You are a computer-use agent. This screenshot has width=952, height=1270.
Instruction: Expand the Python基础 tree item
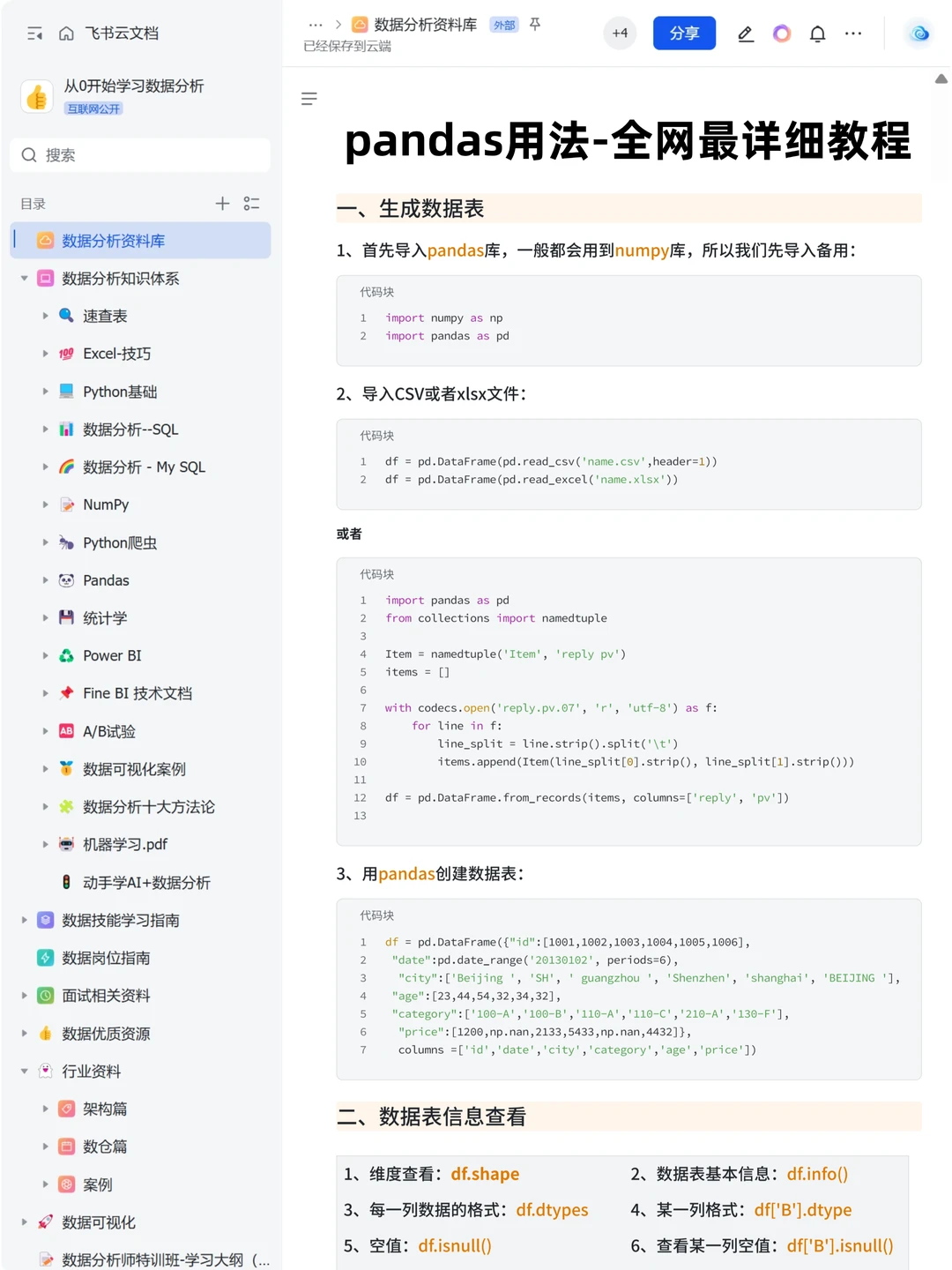tap(47, 392)
